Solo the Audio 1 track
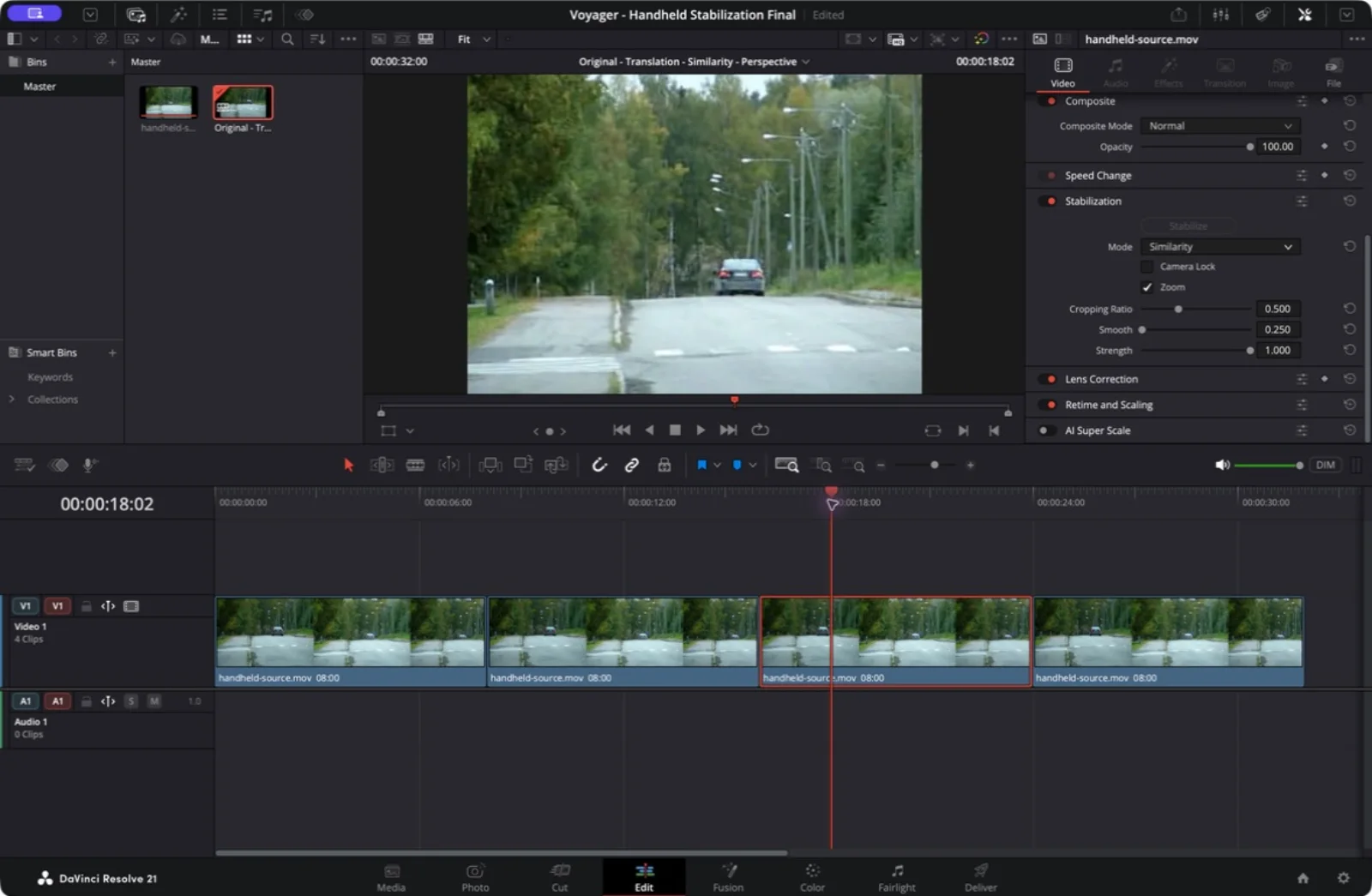 pyautogui.click(x=131, y=701)
